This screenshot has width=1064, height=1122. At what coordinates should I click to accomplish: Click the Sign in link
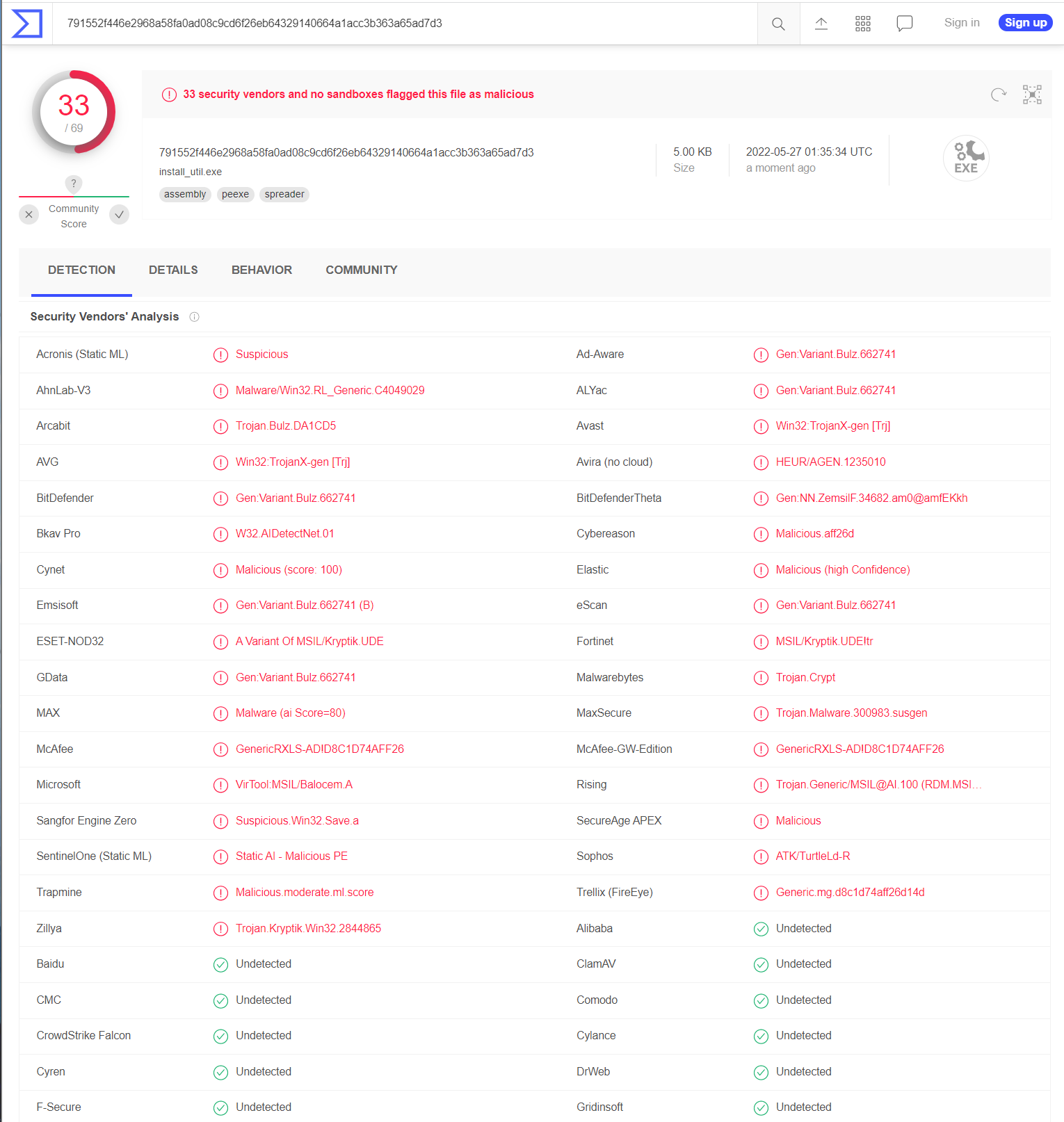[961, 23]
